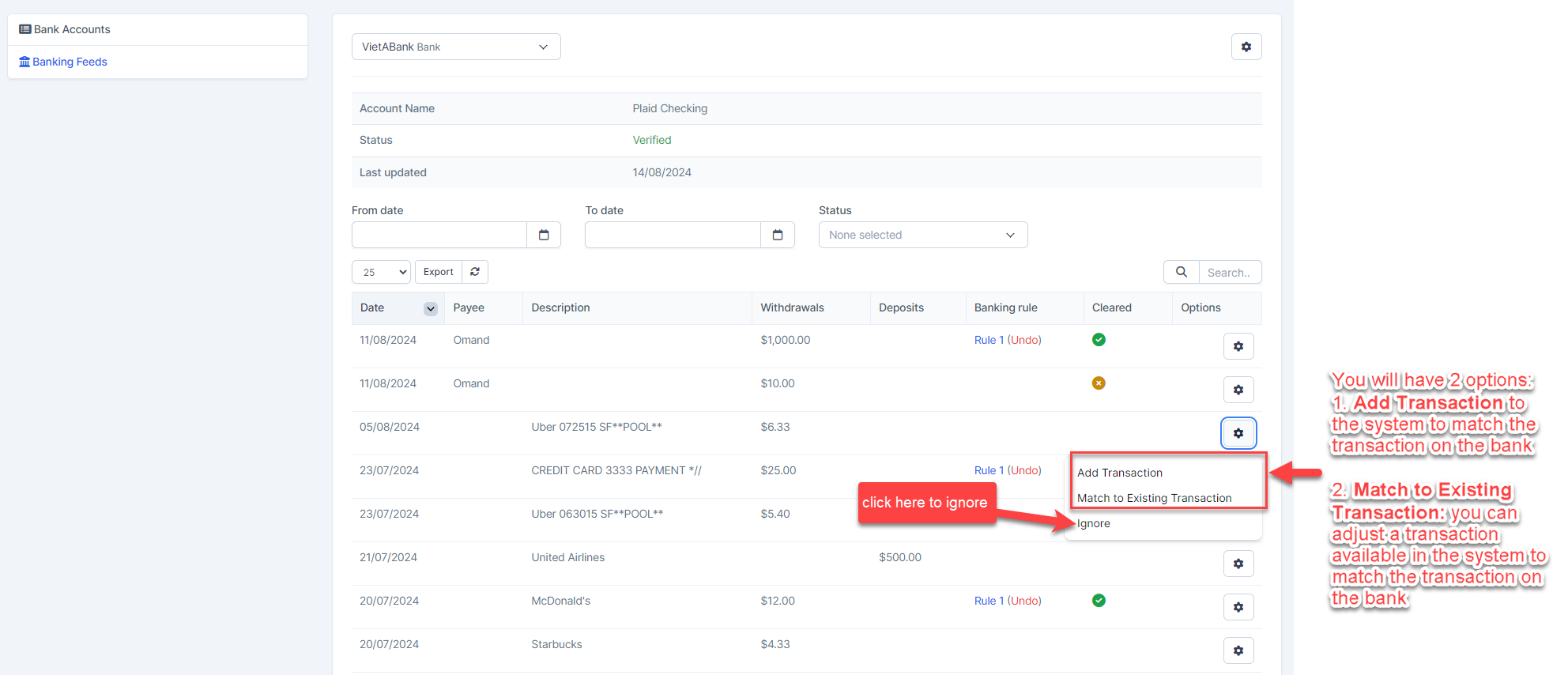1568x675 pixels.
Task: Open options gear for Starbucks row
Action: pos(1238,650)
